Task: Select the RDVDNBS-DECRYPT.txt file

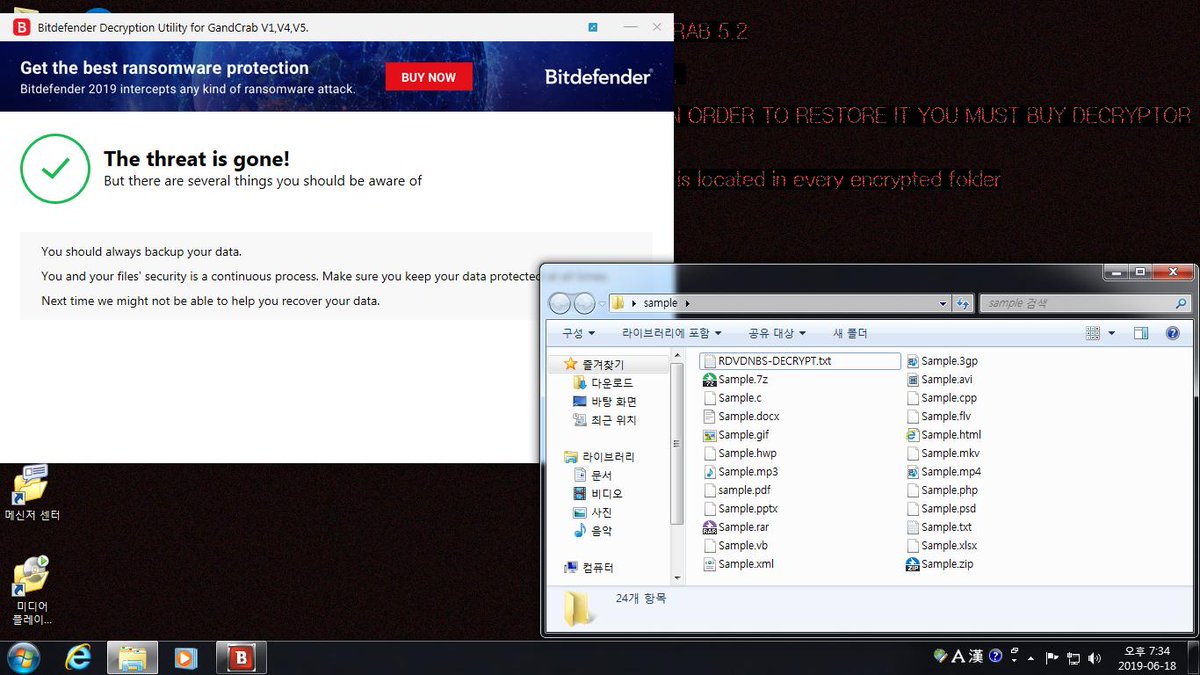Action: click(x=801, y=361)
